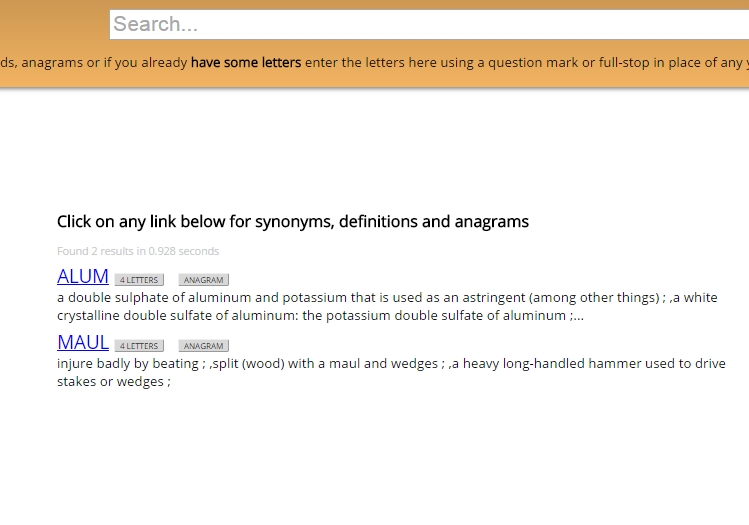This screenshot has width=749, height=525.
Task: Click the Search input field
Action: [430, 24]
